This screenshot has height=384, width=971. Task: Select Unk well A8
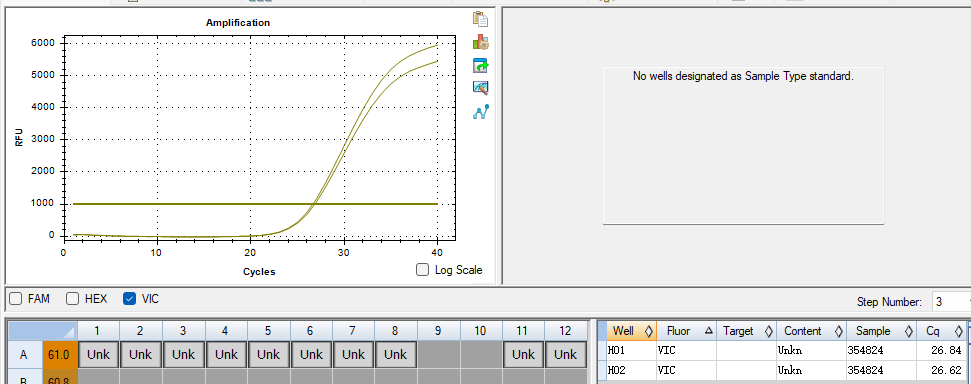click(396, 355)
